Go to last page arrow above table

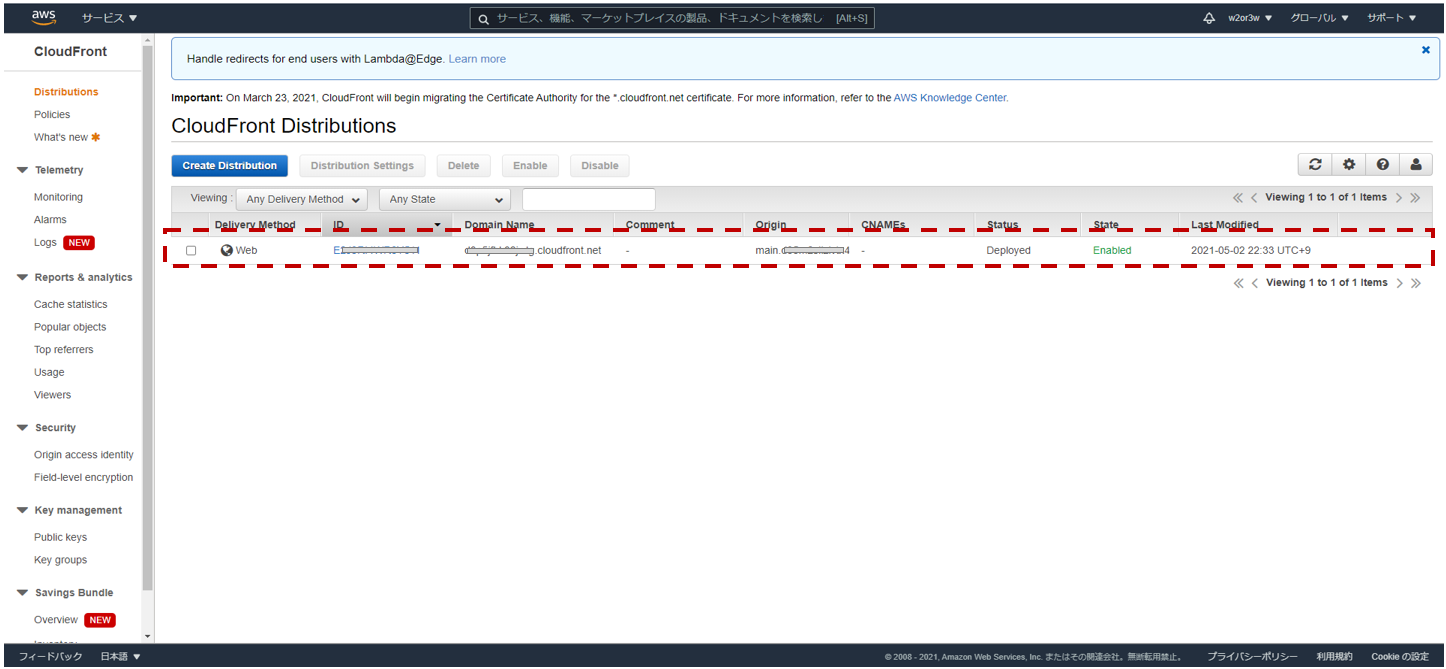[1415, 198]
